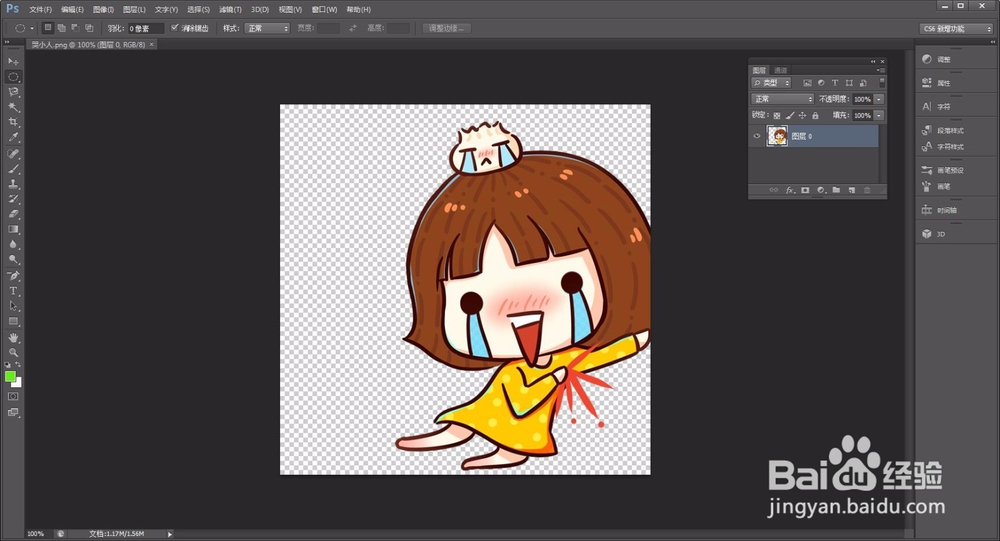
Task: Click the green foreground color swatch
Action: point(10,376)
